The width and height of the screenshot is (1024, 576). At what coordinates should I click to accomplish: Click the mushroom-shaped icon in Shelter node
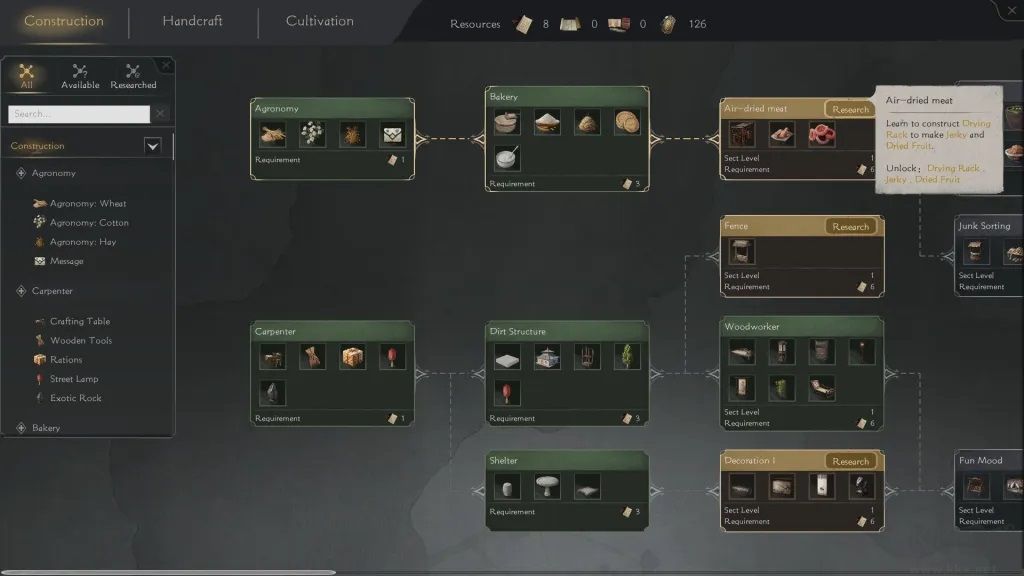coord(547,487)
